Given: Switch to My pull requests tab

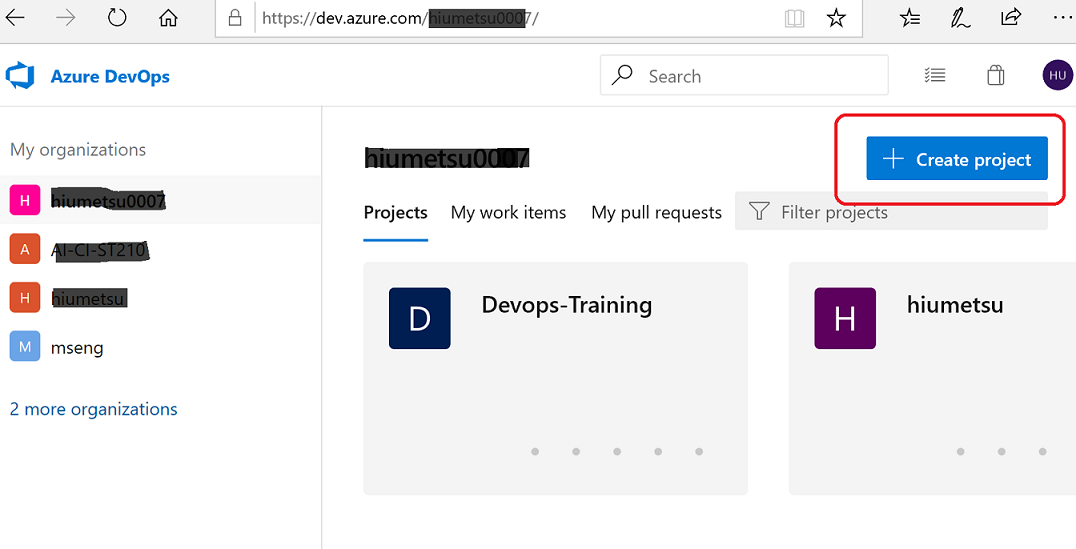Looking at the screenshot, I should [x=657, y=213].
